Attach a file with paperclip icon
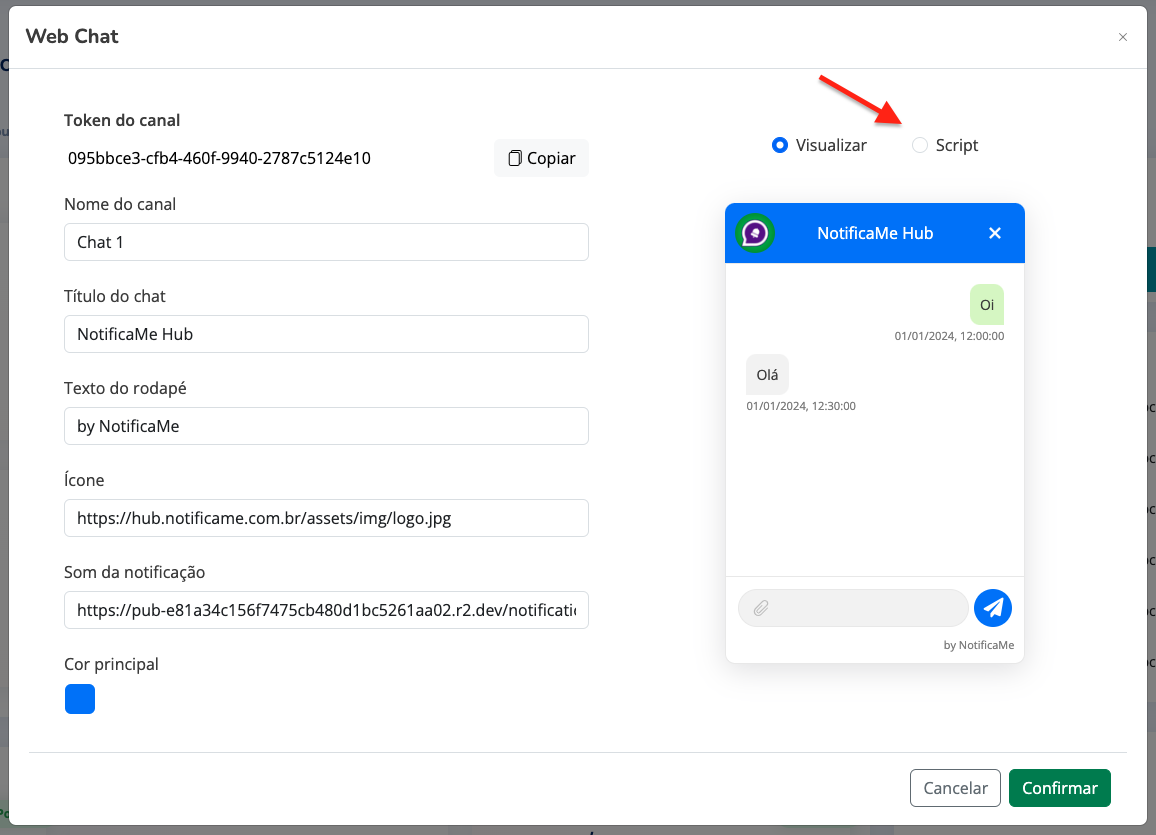This screenshot has width=1156, height=835. (x=761, y=608)
